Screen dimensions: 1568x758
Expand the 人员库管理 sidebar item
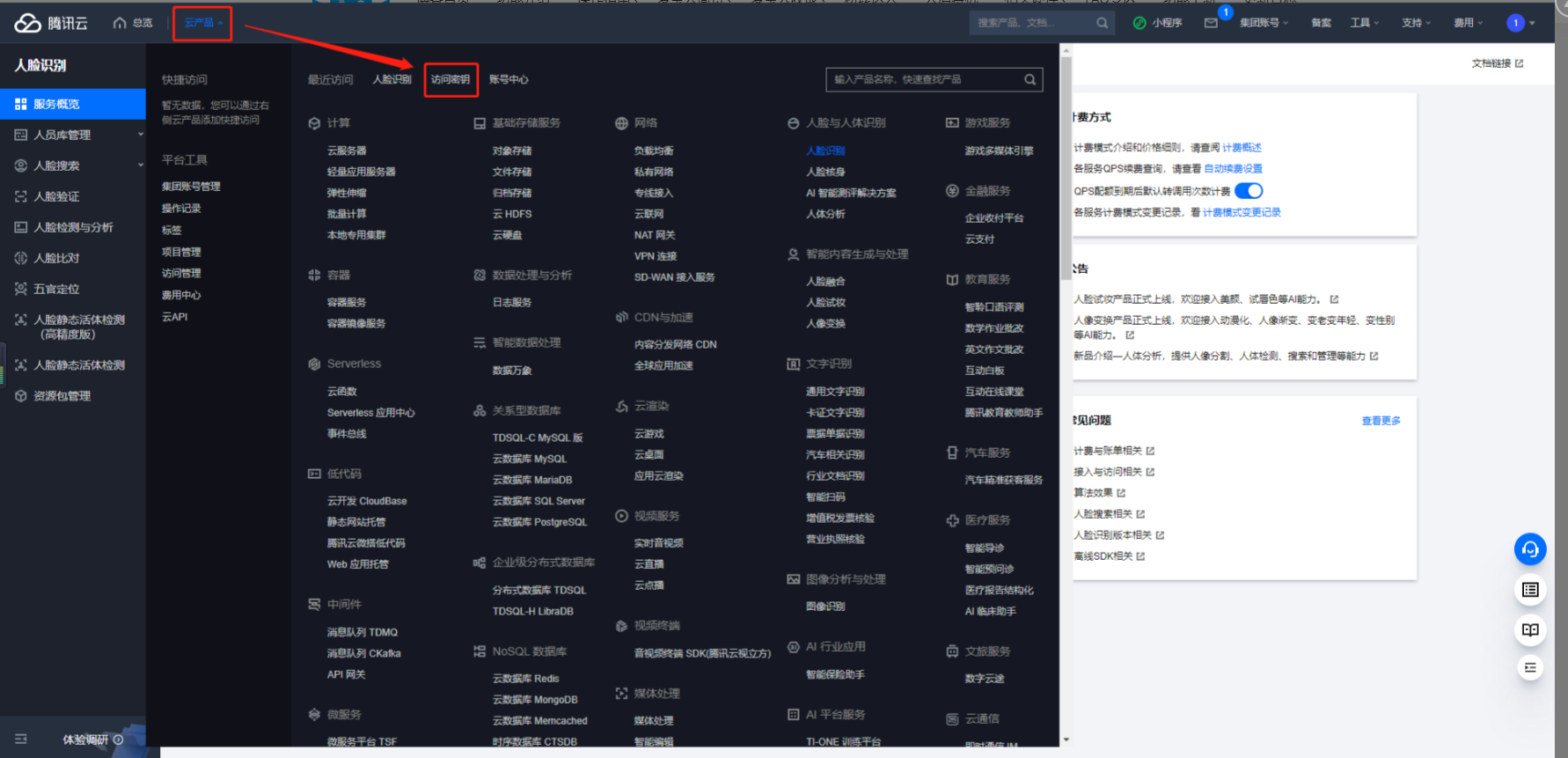tap(140, 135)
